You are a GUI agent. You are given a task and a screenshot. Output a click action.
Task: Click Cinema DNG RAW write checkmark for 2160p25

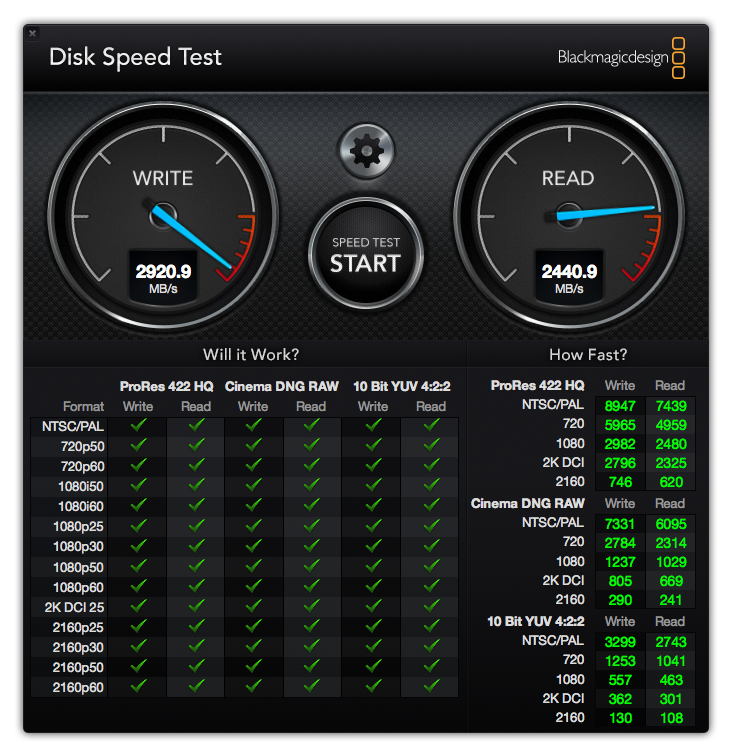(x=254, y=626)
